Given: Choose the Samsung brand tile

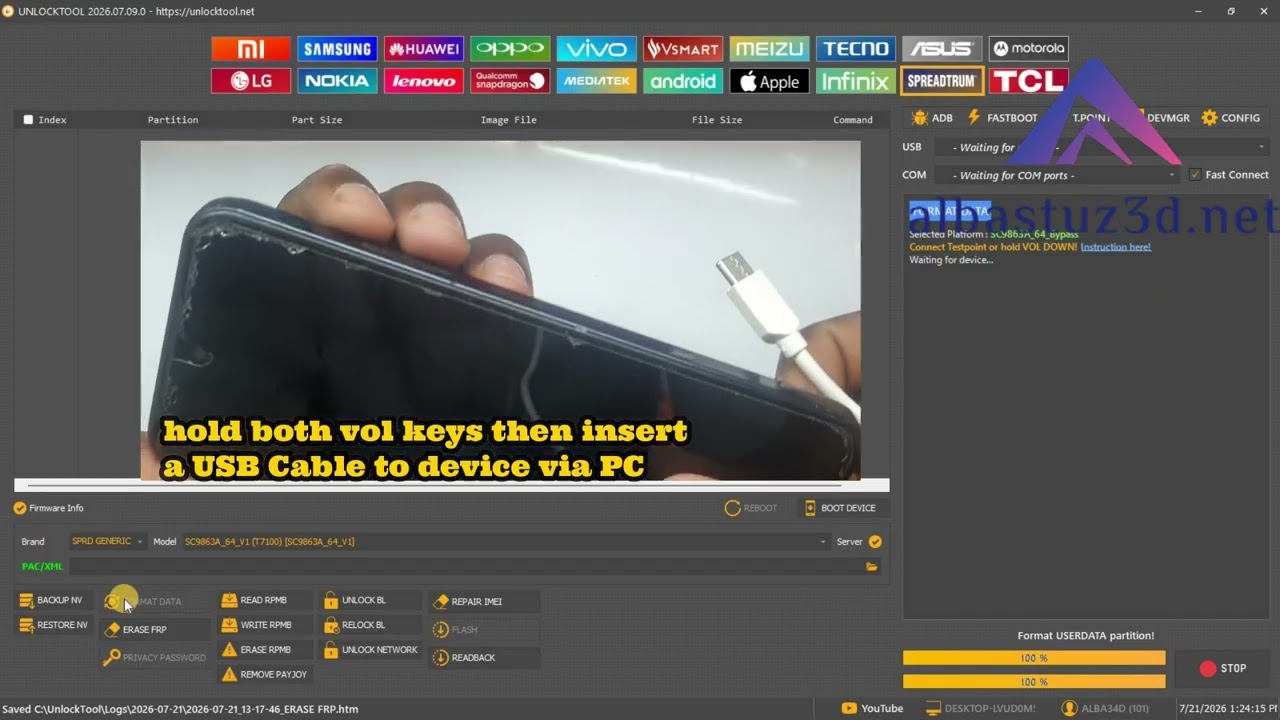Looking at the screenshot, I should 337,49.
